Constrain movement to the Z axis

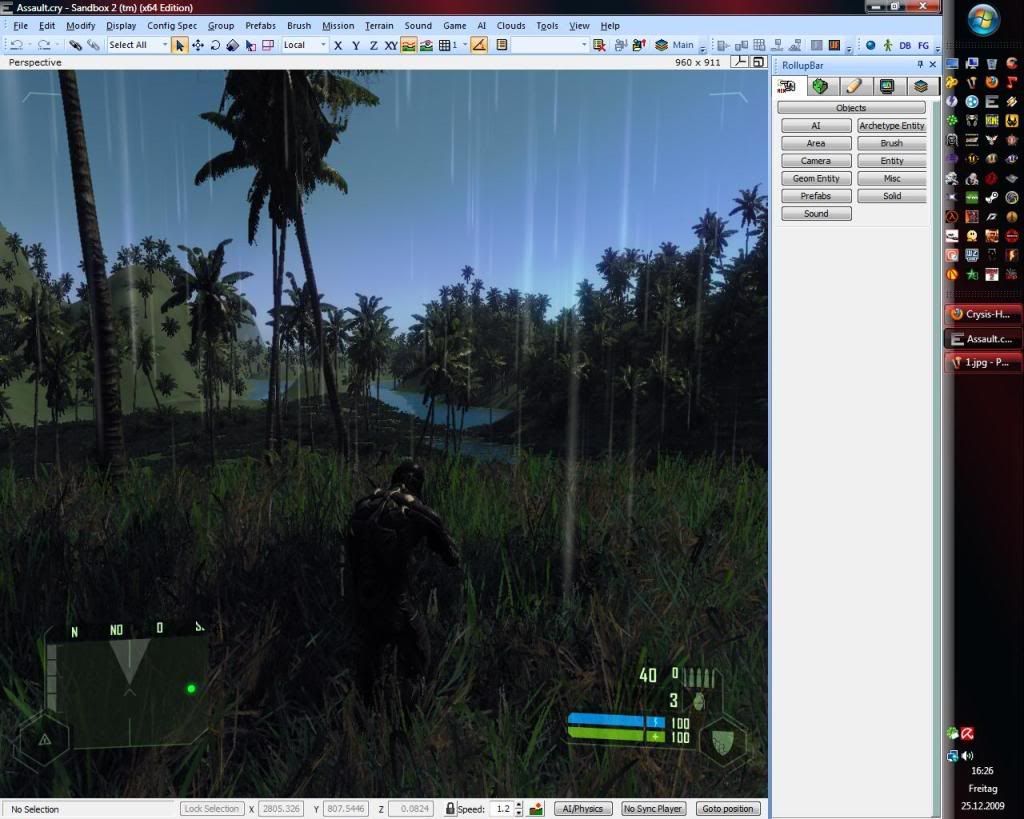(373, 45)
